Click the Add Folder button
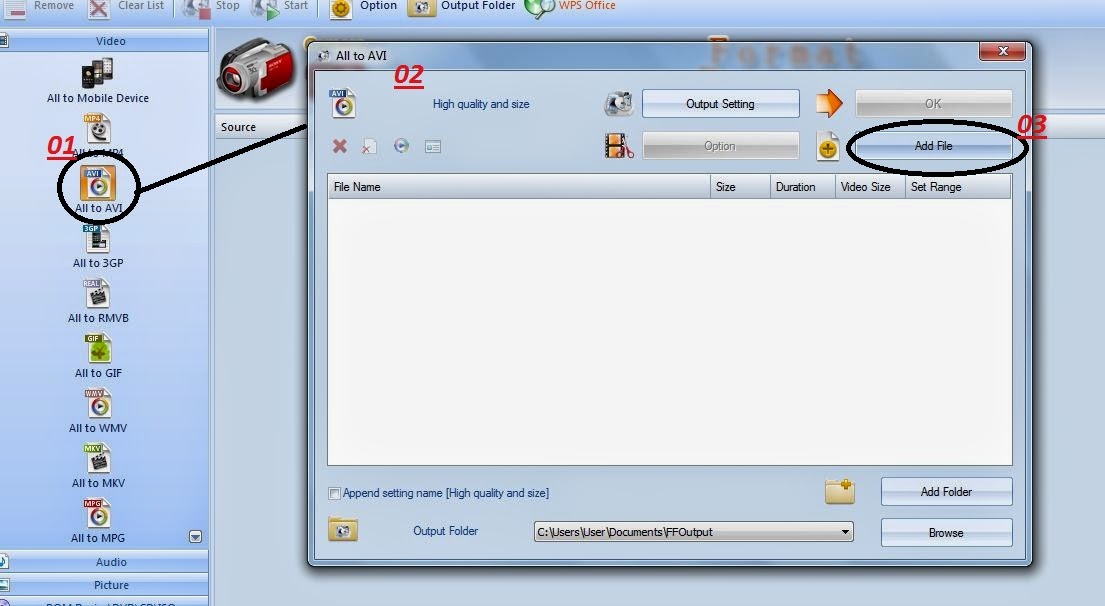The image size is (1105, 606). (946, 492)
